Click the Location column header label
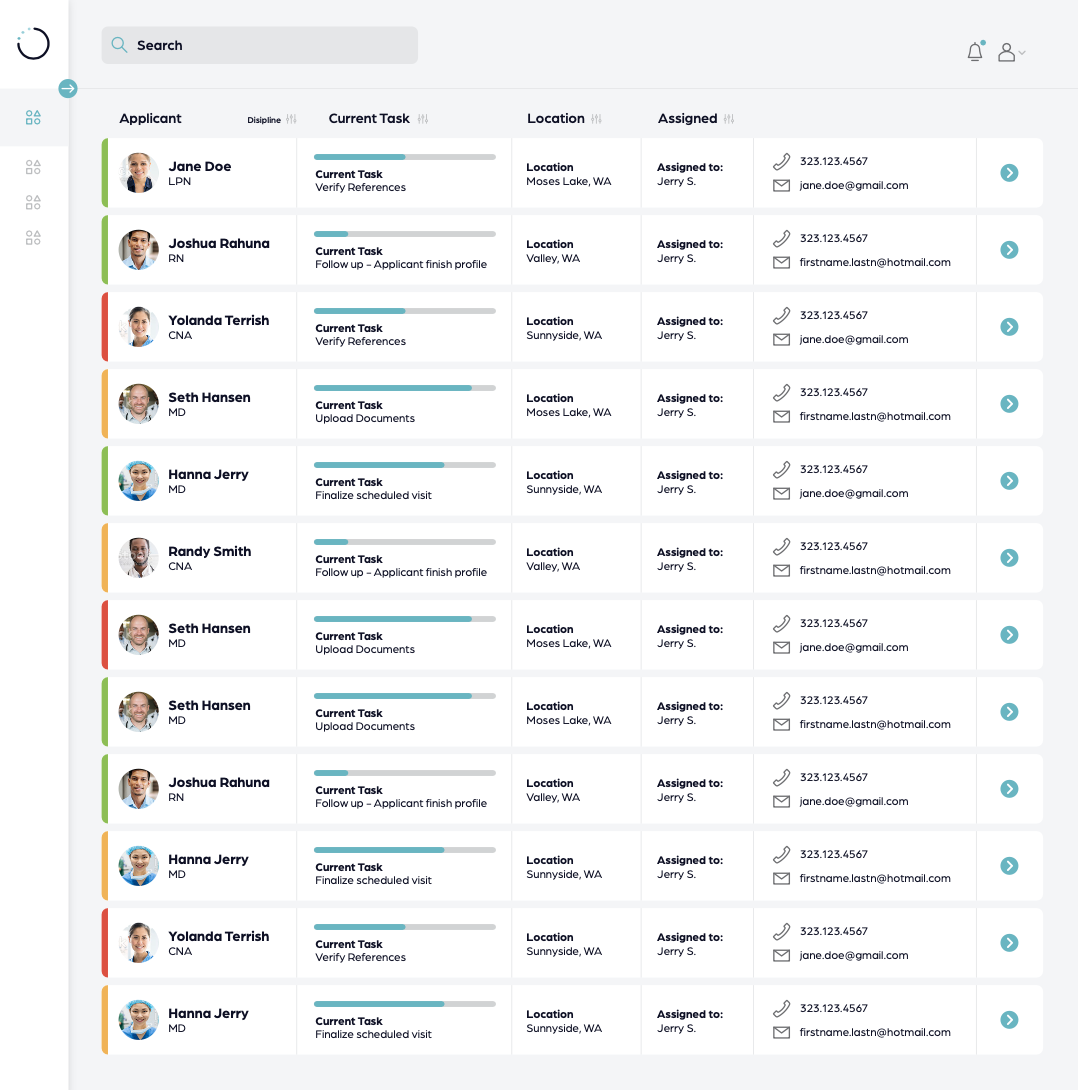The height and width of the screenshot is (1090, 1078). (555, 118)
